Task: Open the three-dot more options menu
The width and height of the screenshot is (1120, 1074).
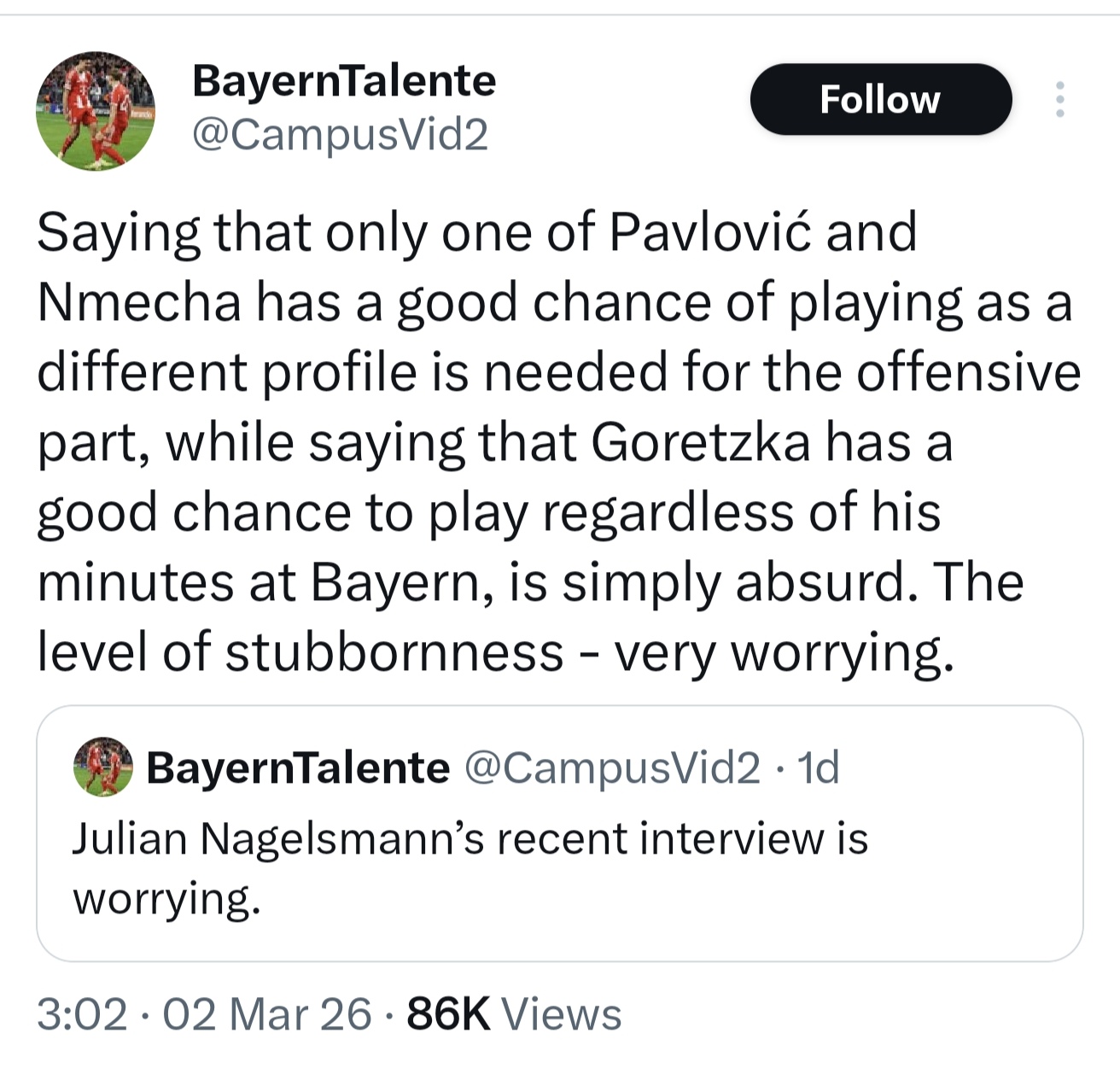Action: pyautogui.click(x=1059, y=99)
